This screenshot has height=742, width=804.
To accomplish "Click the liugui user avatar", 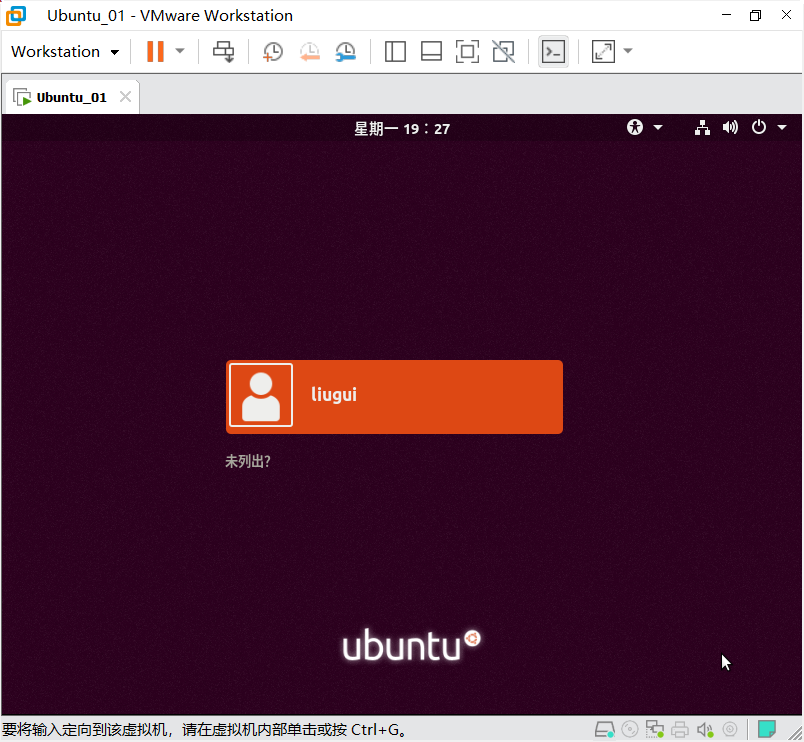I will 261,395.
